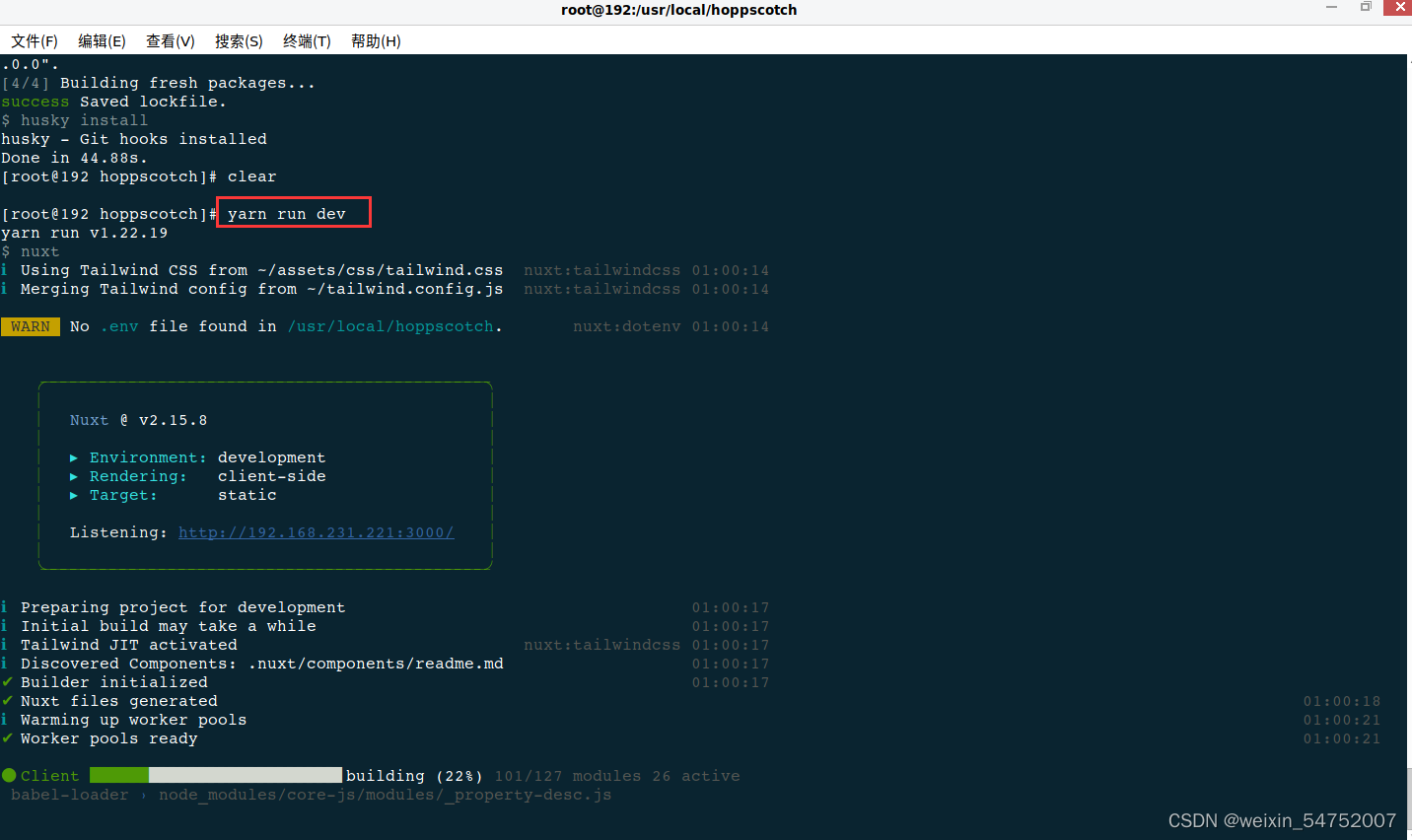Screen dimensions: 1412x840
Task: Open the 帮助(H) menu
Action: [x=376, y=40]
